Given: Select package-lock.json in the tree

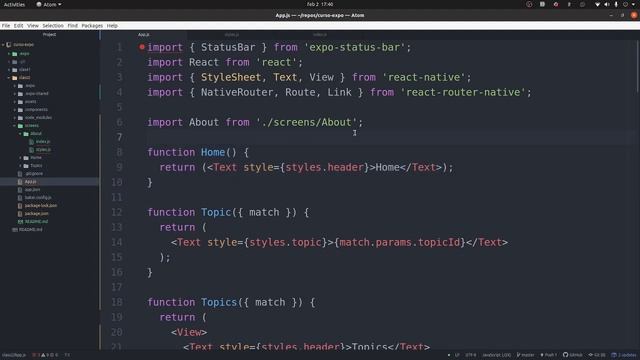Looking at the screenshot, I should click(40, 206).
